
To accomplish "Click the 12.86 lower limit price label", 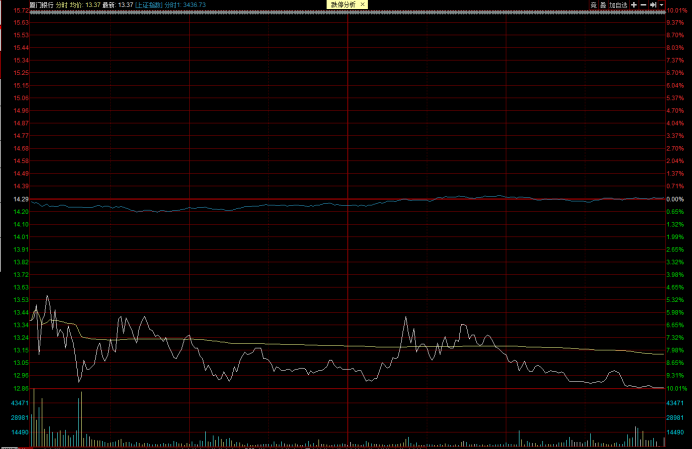I will [21, 389].
